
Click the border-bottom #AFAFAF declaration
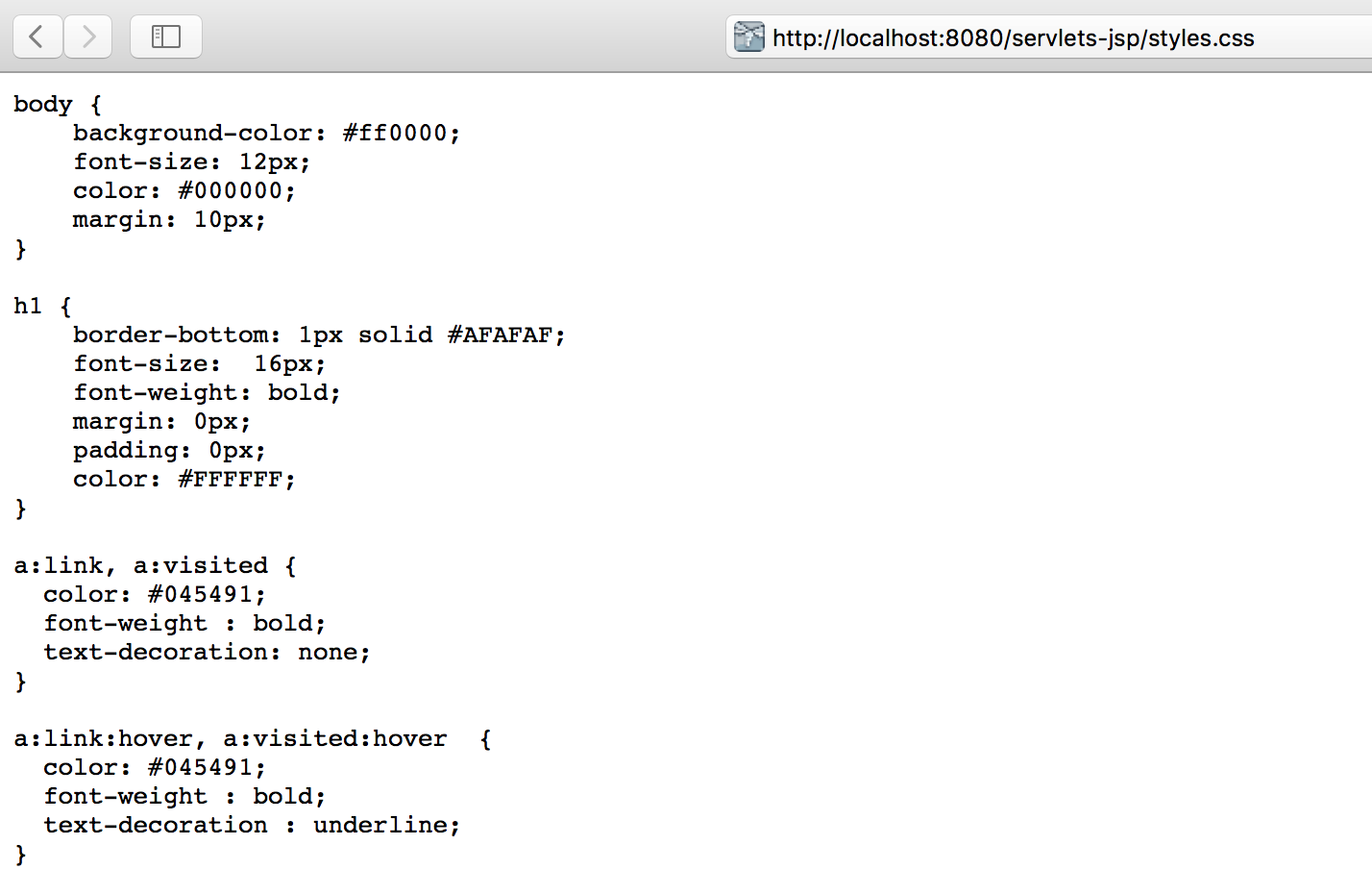[319, 335]
